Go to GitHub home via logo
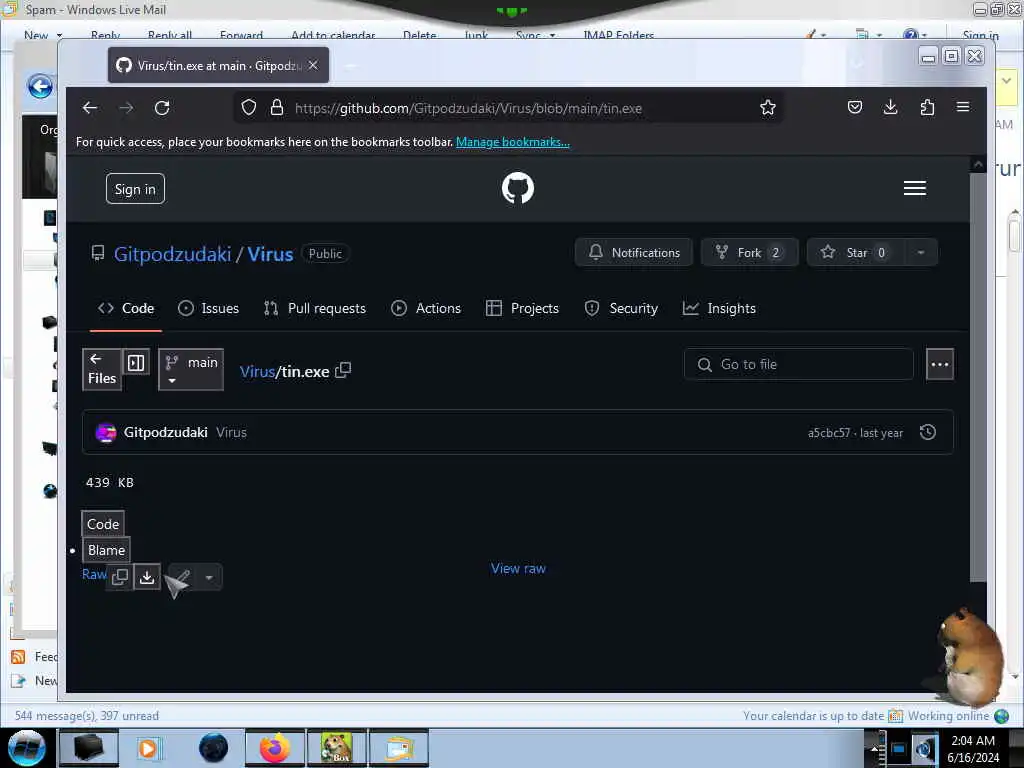 point(518,188)
